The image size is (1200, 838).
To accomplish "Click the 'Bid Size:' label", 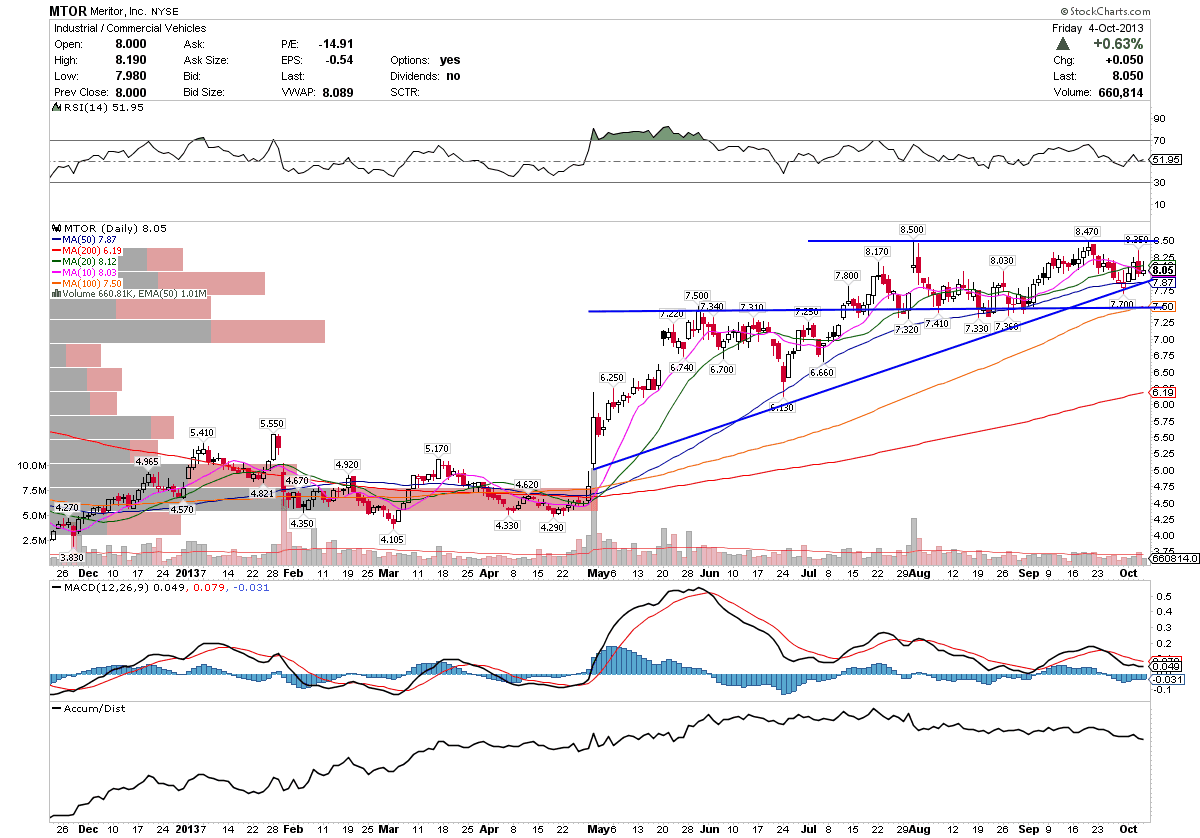I will point(206,92).
